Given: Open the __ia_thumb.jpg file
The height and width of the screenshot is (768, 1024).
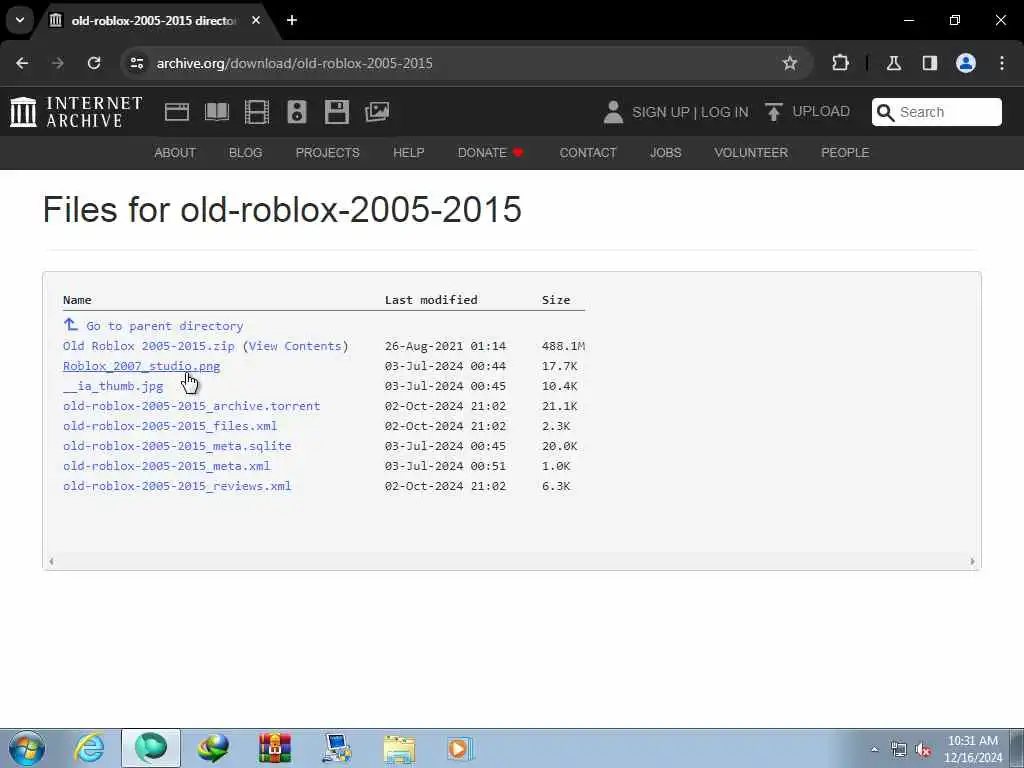Looking at the screenshot, I should (x=113, y=385).
